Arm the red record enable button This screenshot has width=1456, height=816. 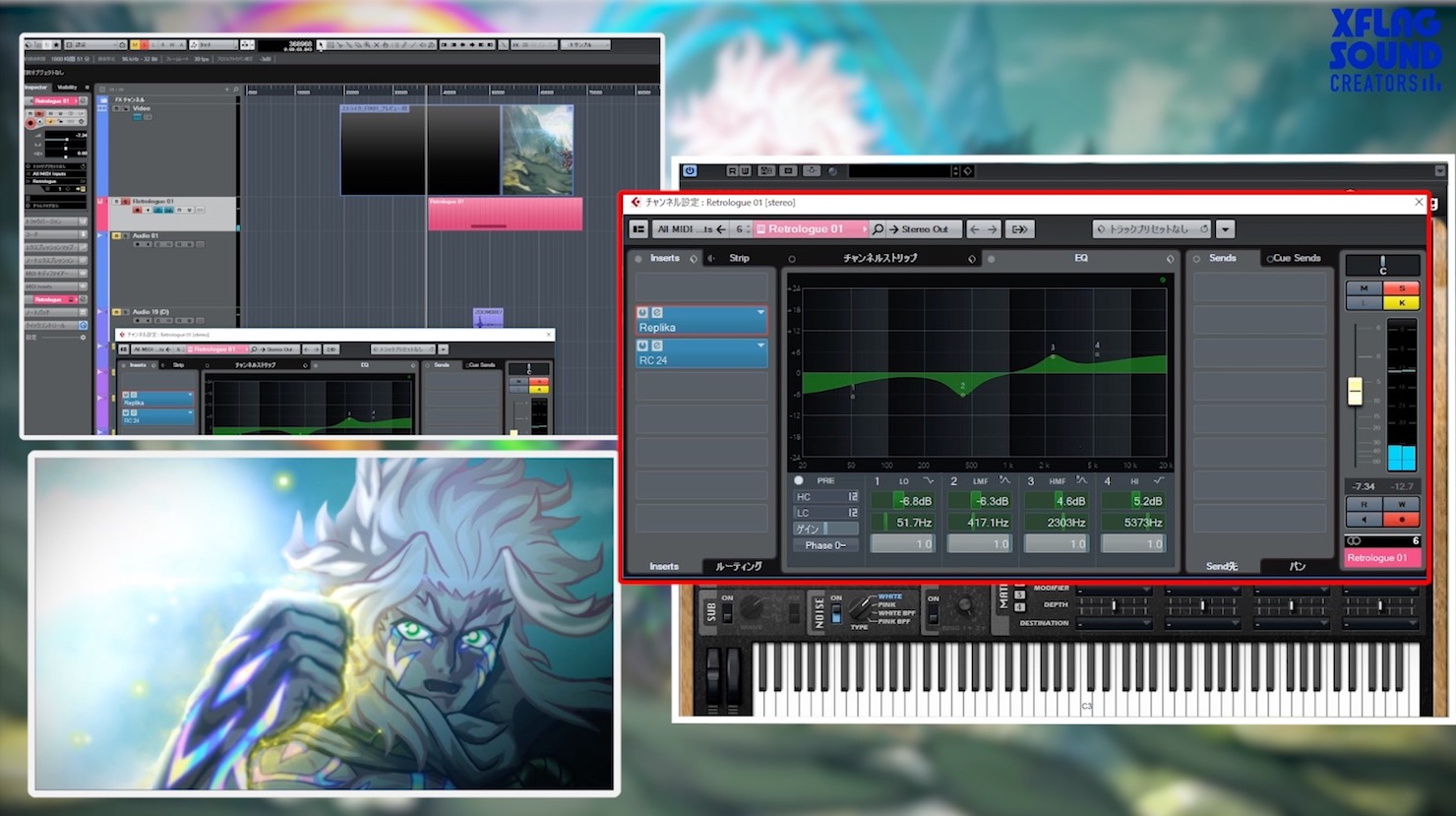pyautogui.click(x=1401, y=519)
